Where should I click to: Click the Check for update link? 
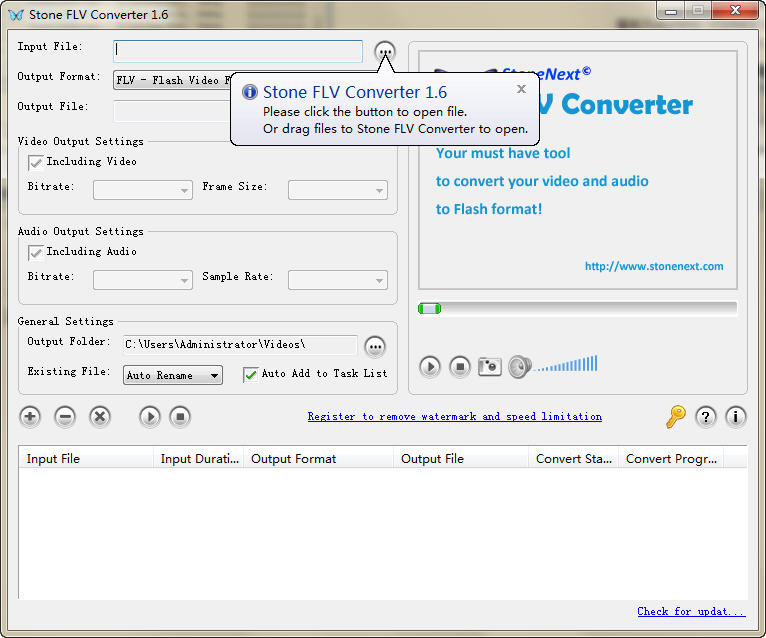coord(691,612)
